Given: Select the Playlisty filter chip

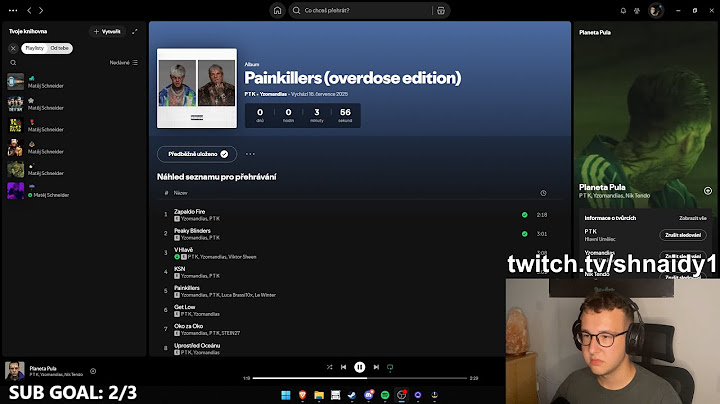Looking at the screenshot, I should click(x=34, y=48).
